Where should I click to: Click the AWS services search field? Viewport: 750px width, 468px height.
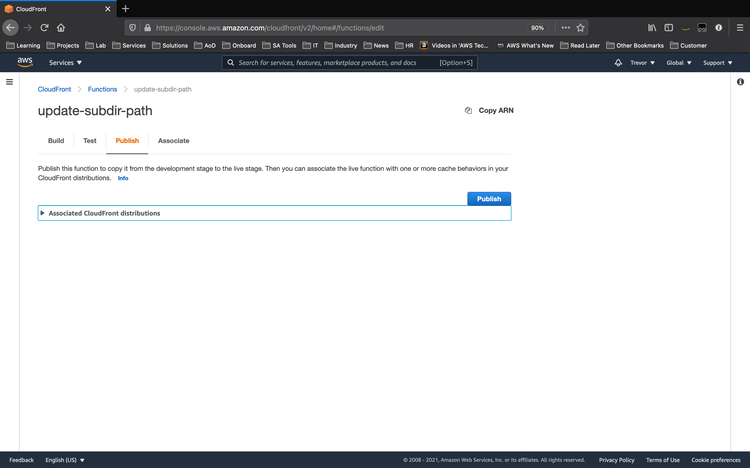(x=349, y=63)
